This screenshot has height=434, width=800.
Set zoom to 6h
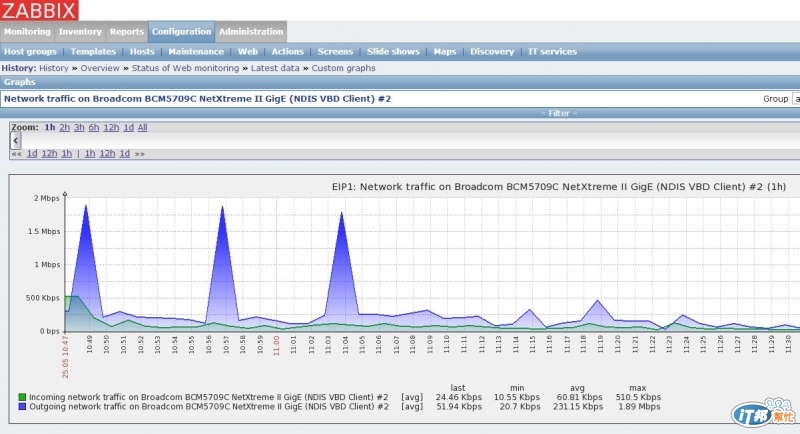tap(94, 127)
